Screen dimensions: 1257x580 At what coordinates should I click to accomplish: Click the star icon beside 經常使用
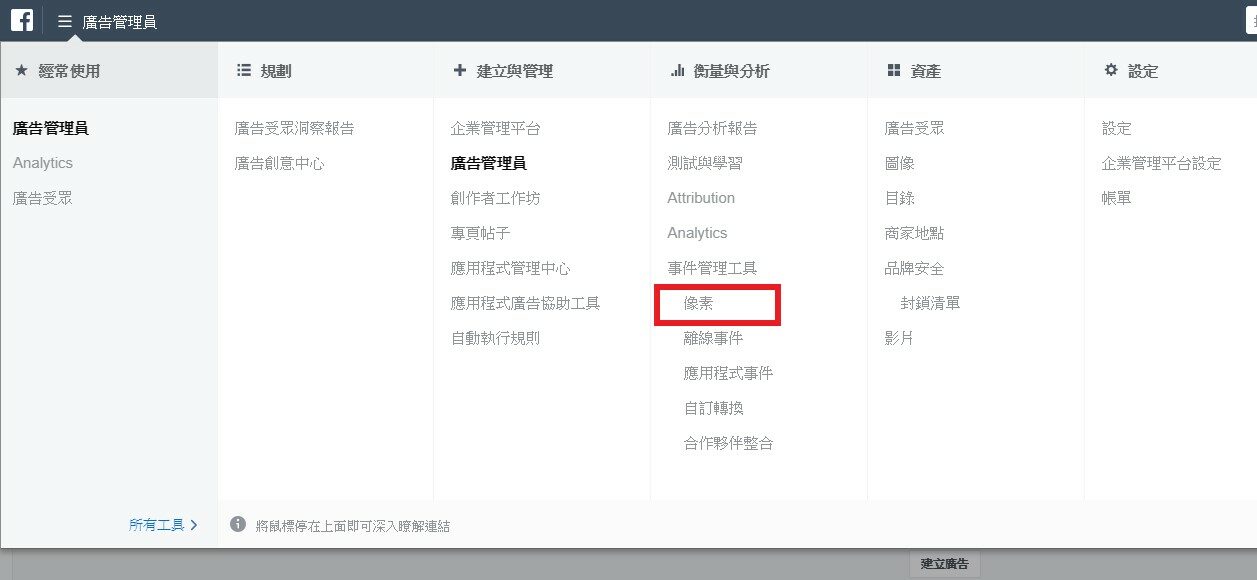pos(21,71)
